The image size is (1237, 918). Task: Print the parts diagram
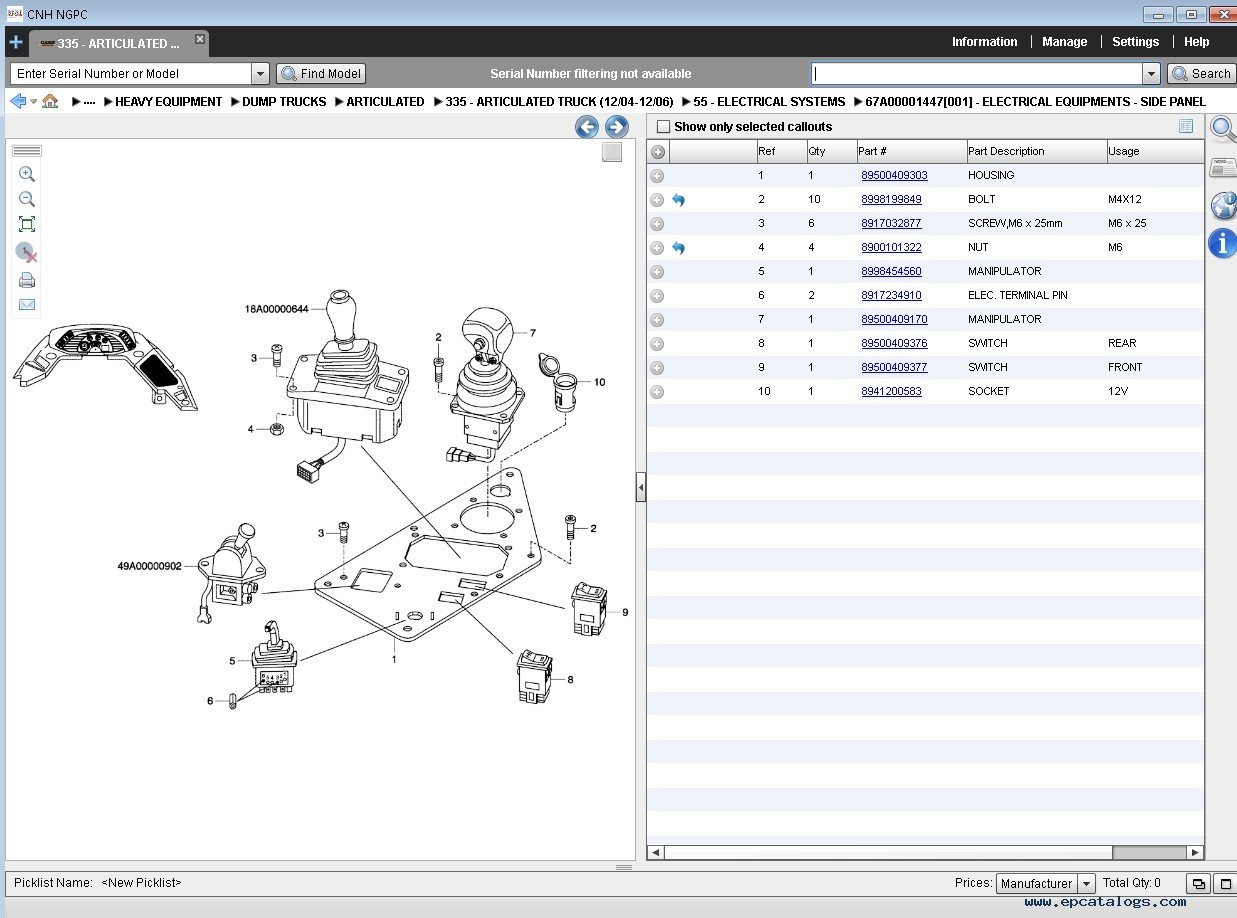[27, 280]
